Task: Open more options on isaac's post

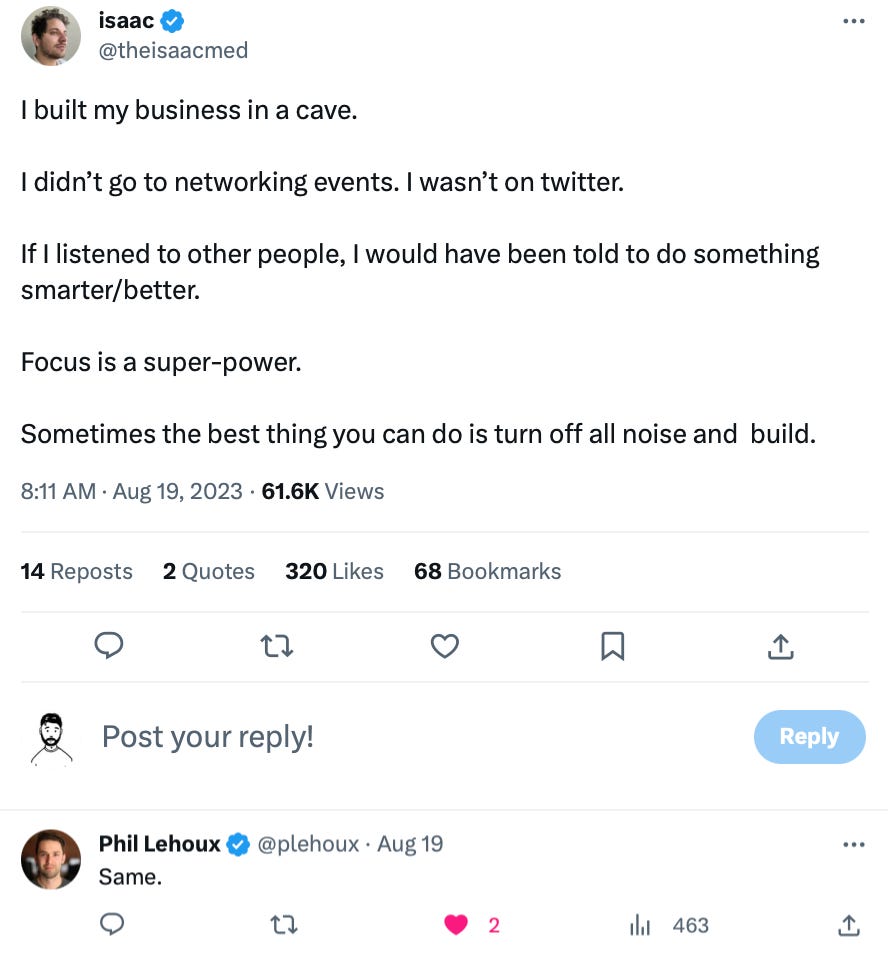Action: pyautogui.click(x=853, y=21)
